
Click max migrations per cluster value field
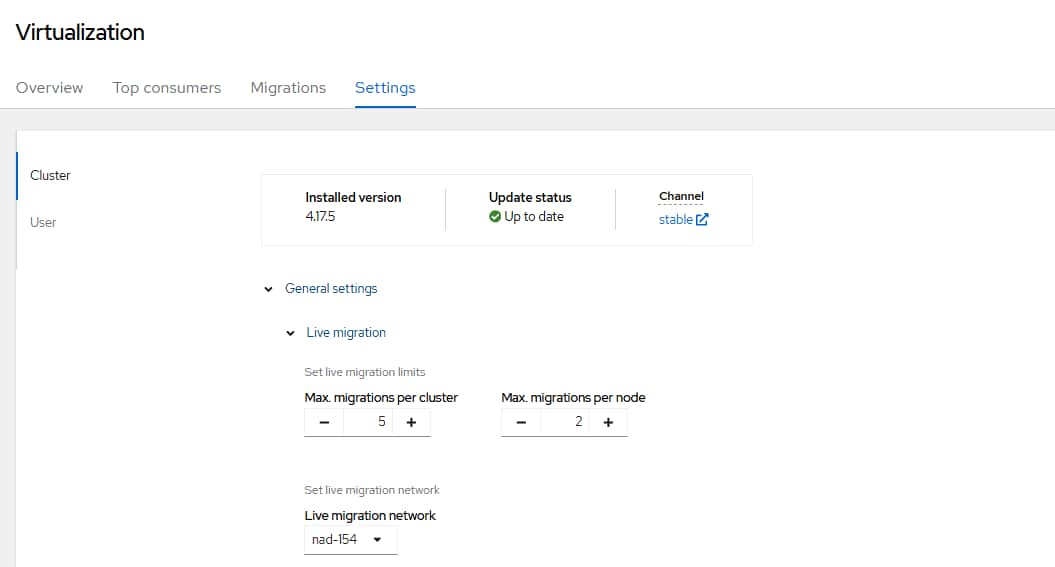(x=368, y=422)
